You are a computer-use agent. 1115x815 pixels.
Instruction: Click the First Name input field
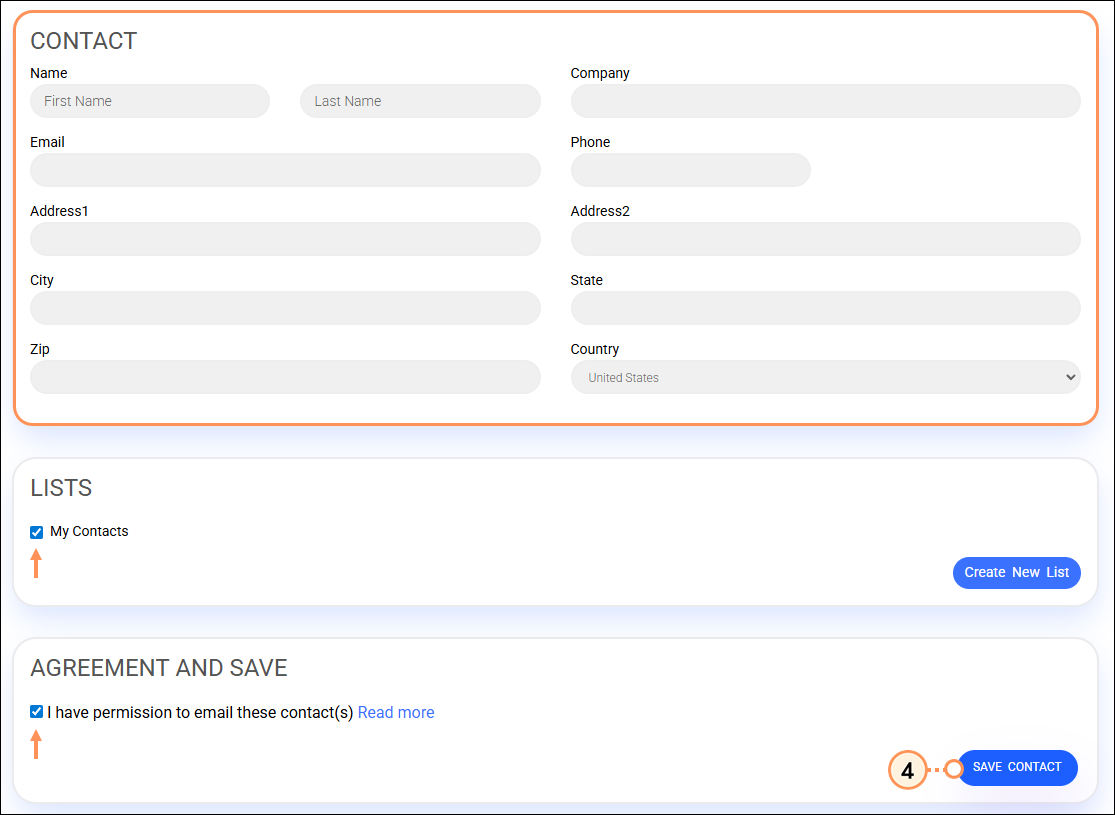tap(150, 101)
